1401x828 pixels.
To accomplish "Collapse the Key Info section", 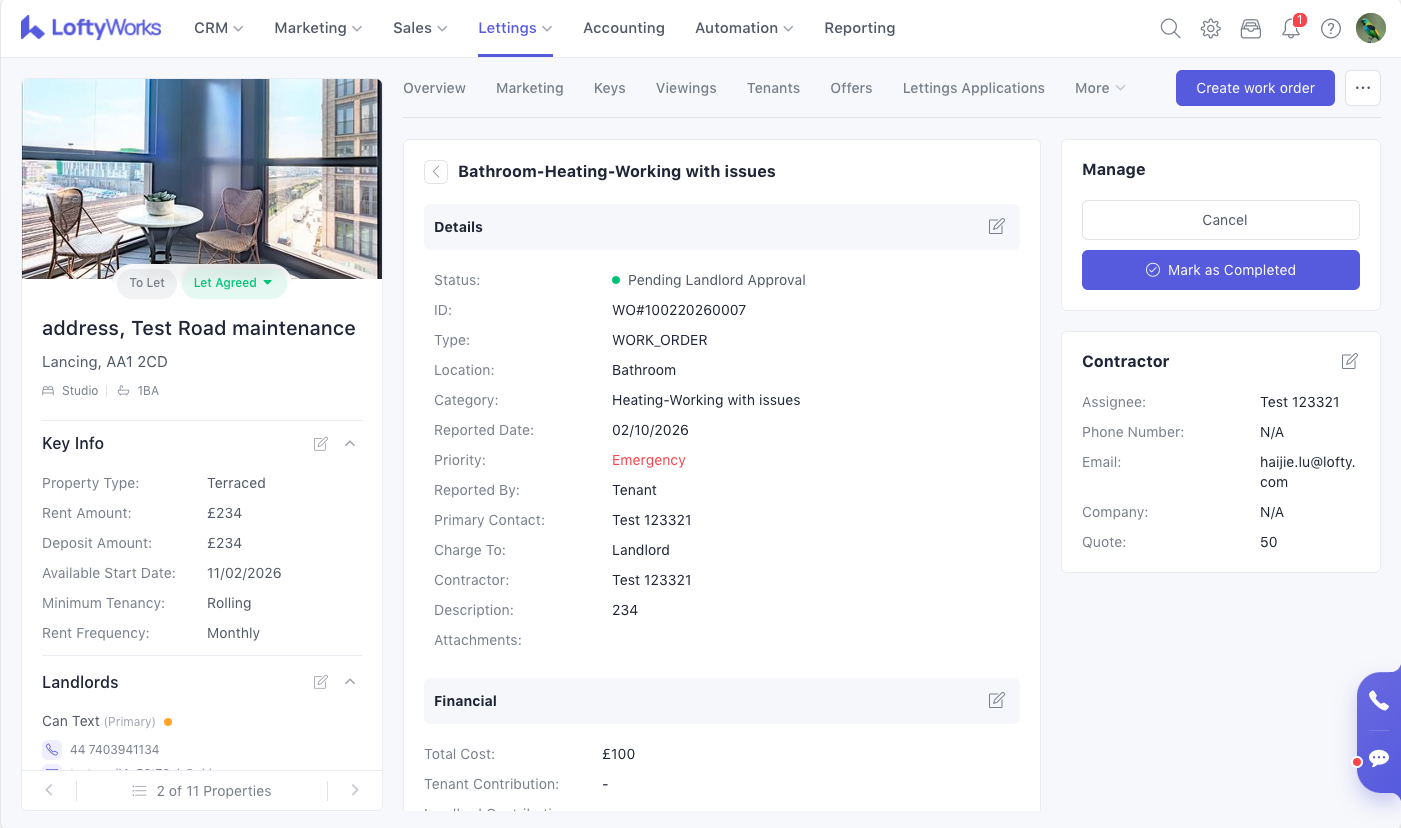I will coord(350,443).
